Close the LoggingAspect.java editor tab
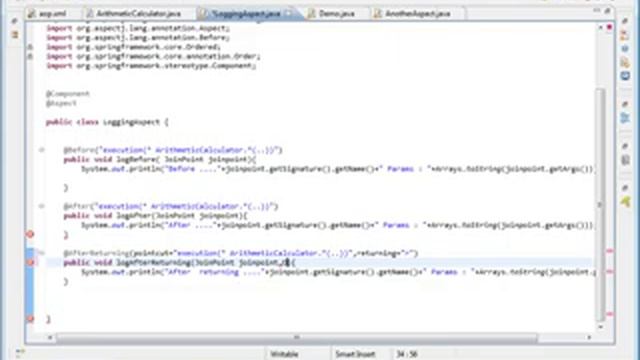The width and height of the screenshot is (640, 360). pyautogui.click(x=289, y=13)
